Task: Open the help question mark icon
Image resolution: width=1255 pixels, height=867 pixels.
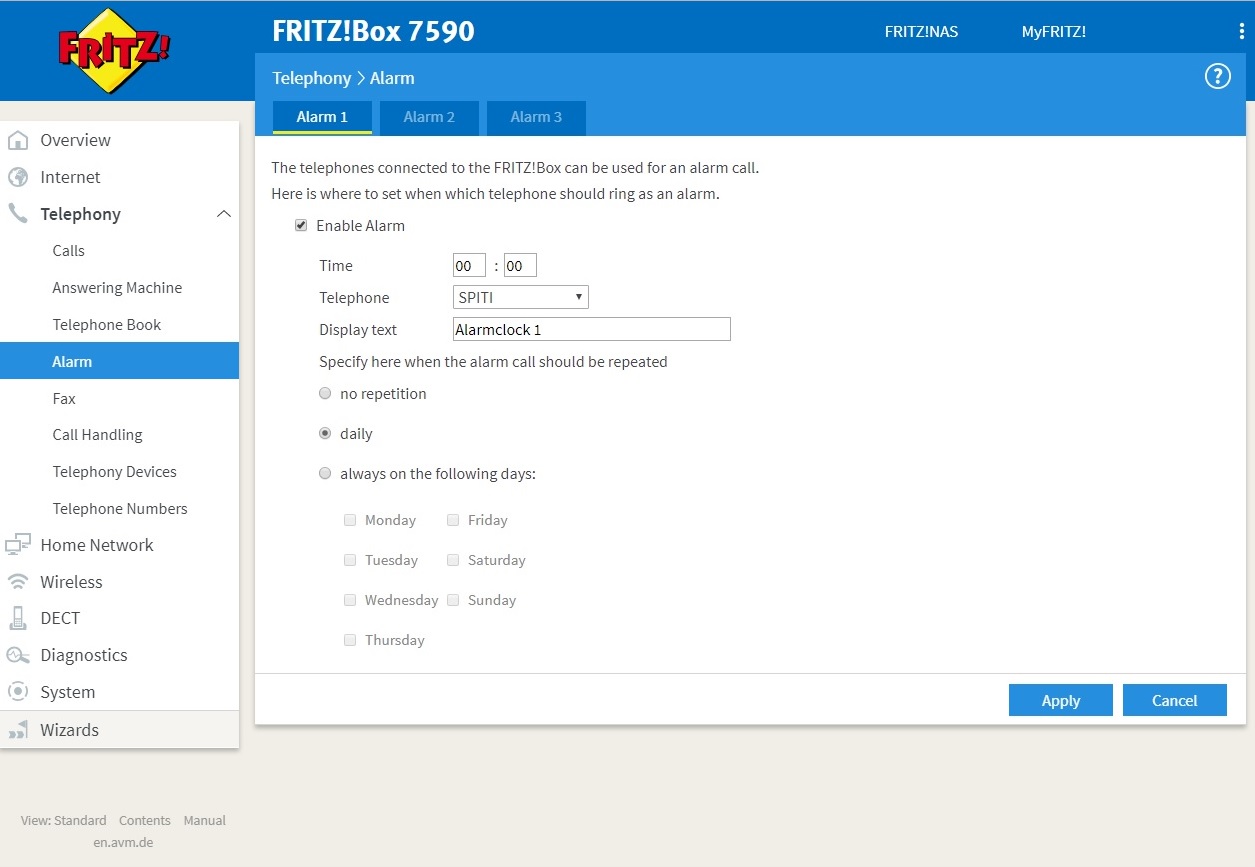Action: pos(1217,76)
